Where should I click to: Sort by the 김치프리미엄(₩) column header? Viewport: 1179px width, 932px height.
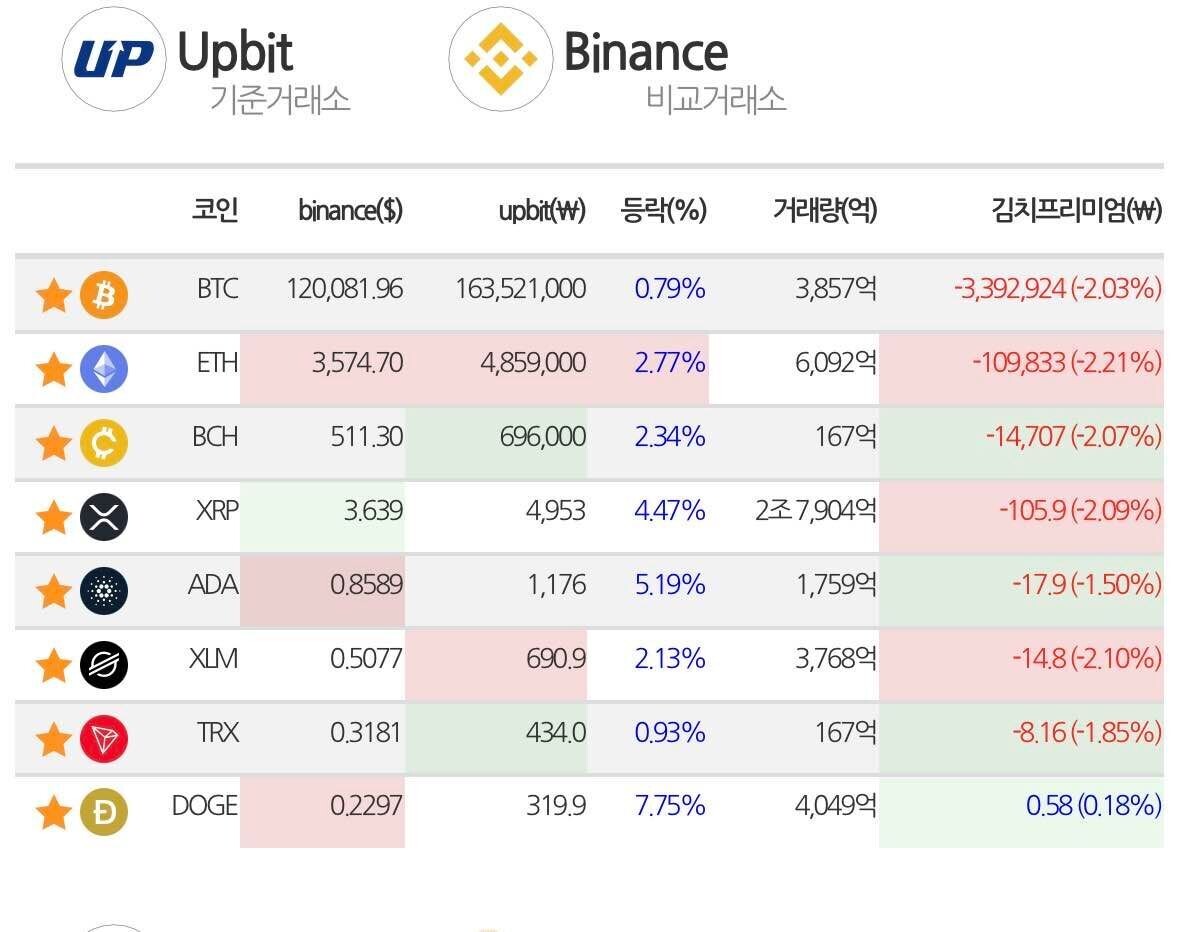click(x=1075, y=210)
